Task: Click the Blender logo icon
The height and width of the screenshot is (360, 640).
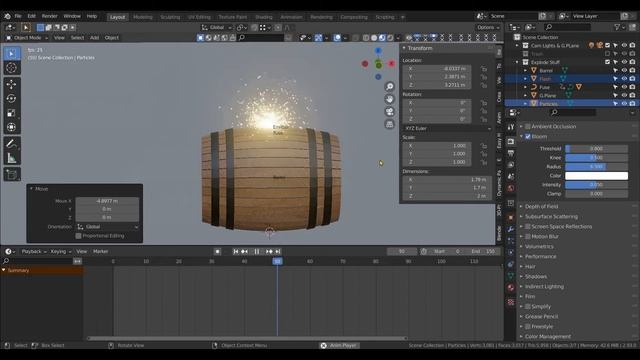Action: tap(7, 16)
